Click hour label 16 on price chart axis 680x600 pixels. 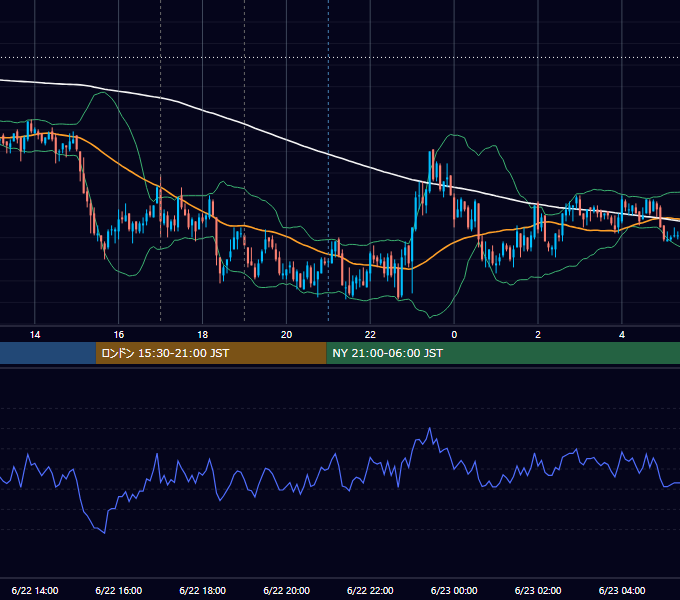pos(118,335)
